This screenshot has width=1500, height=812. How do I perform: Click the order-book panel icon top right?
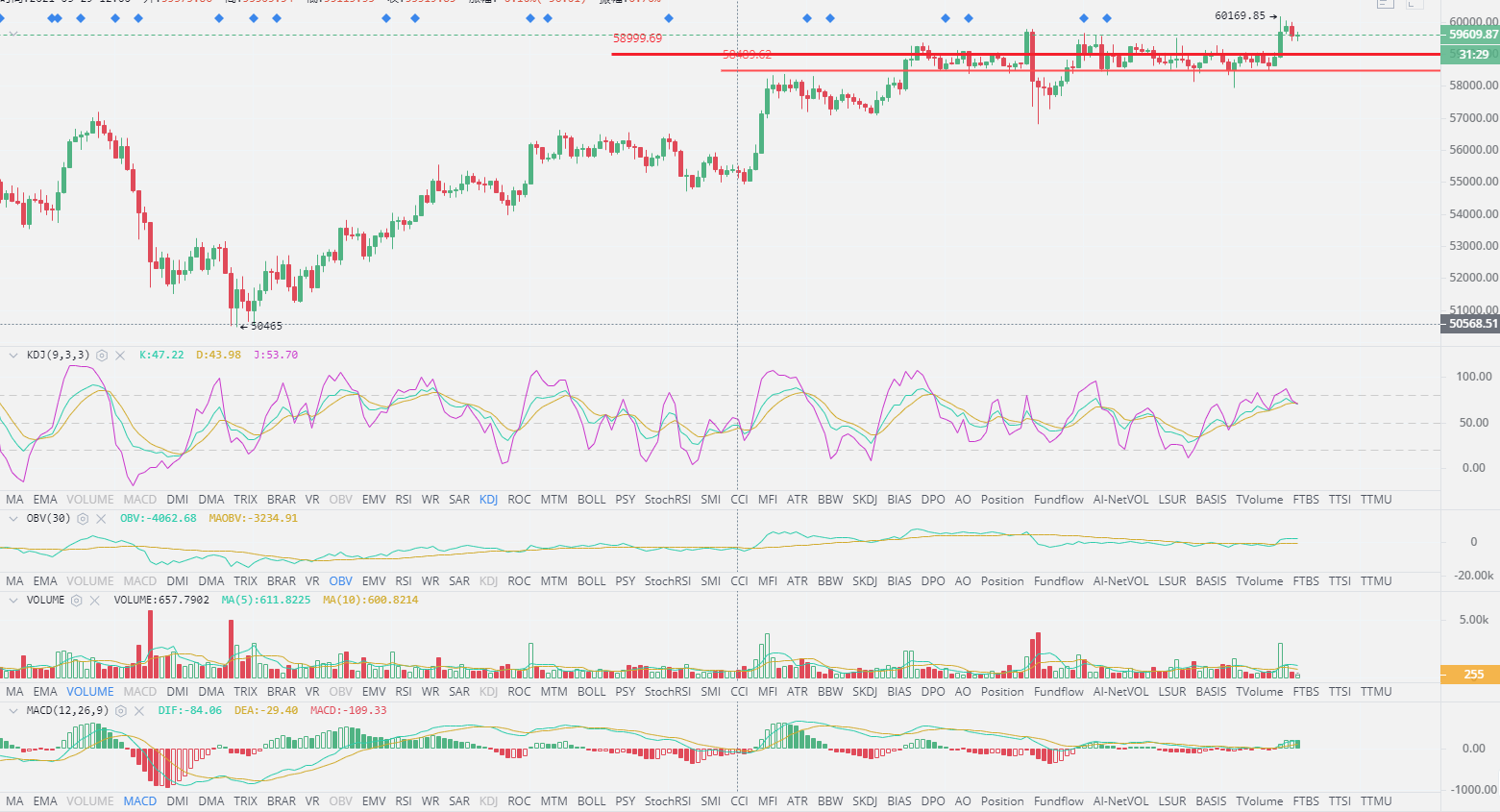click(1385, 5)
